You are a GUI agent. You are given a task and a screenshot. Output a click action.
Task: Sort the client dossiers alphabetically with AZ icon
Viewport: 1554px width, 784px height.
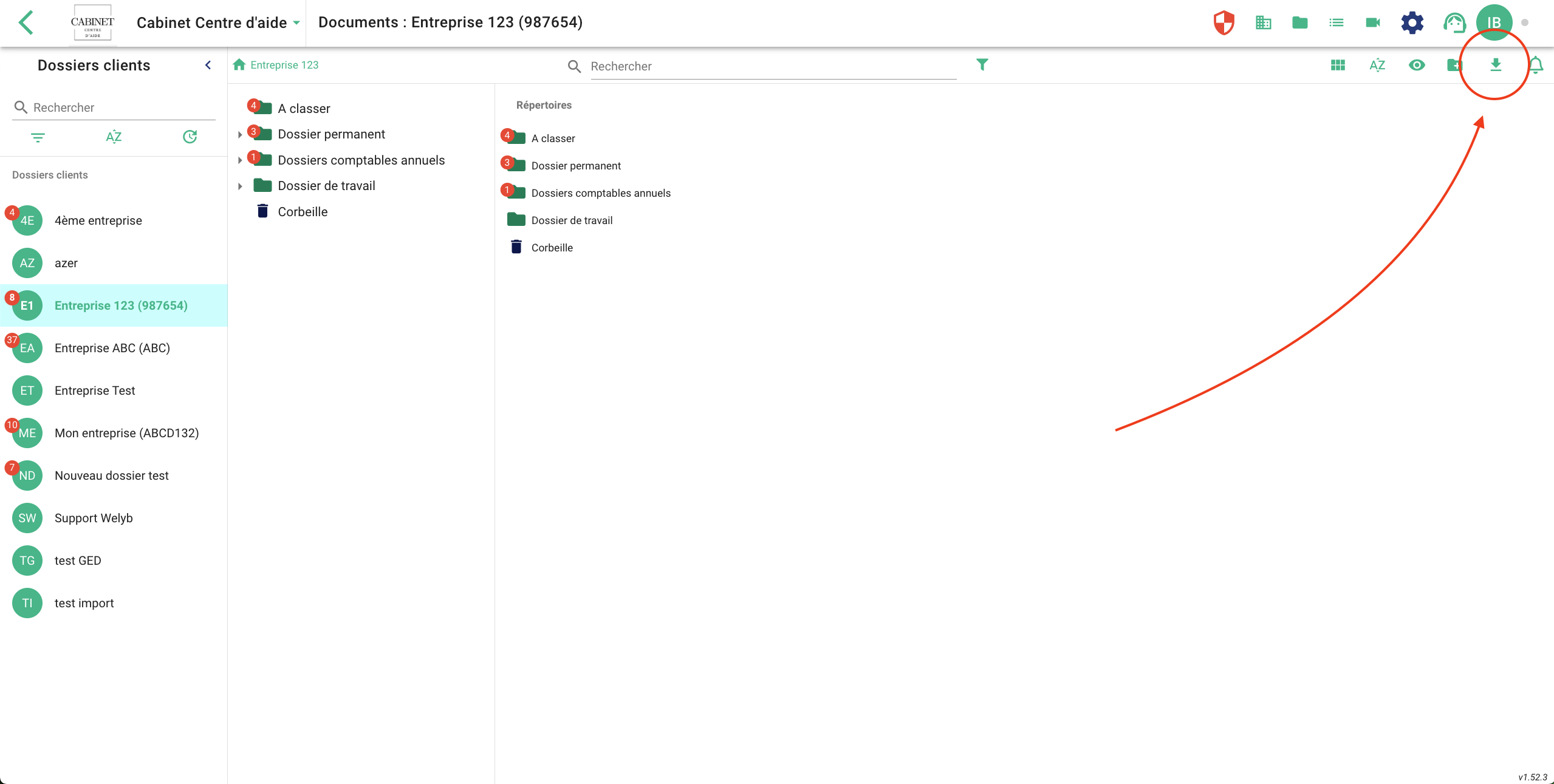point(114,137)
